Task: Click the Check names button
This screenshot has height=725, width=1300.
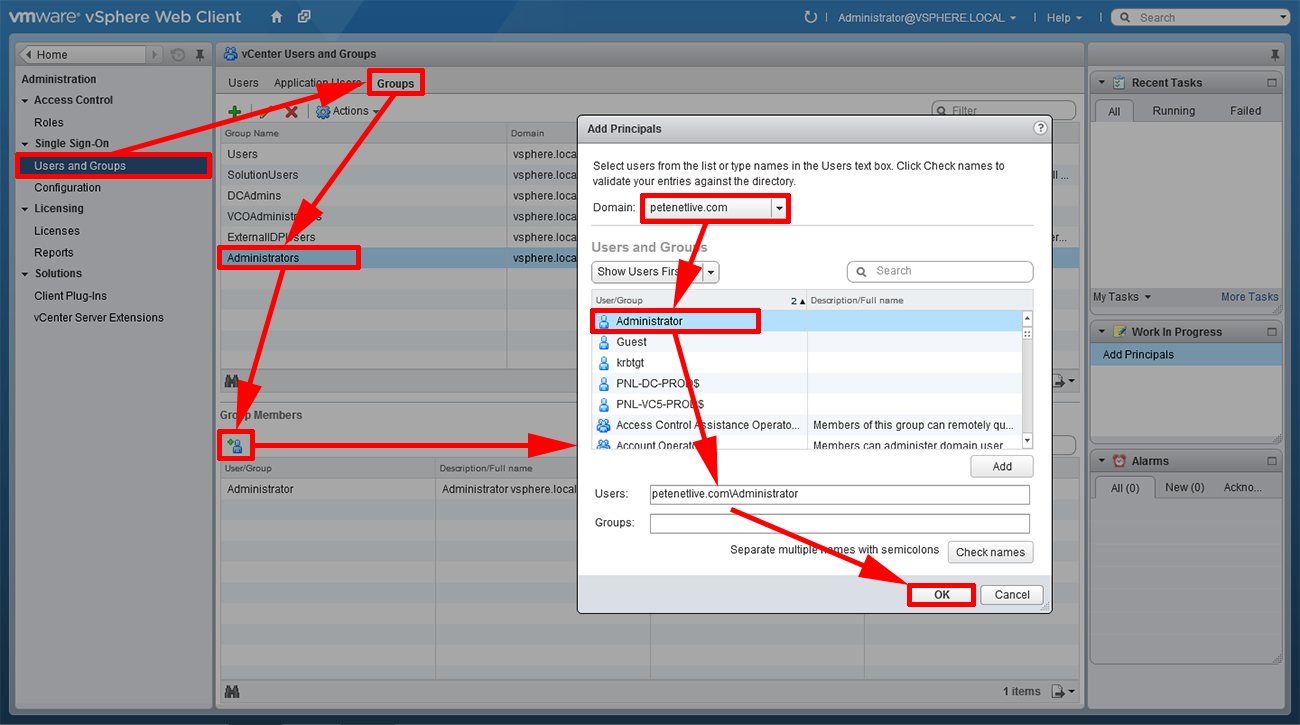Action: pyautogui.click(x=990, y=552)
